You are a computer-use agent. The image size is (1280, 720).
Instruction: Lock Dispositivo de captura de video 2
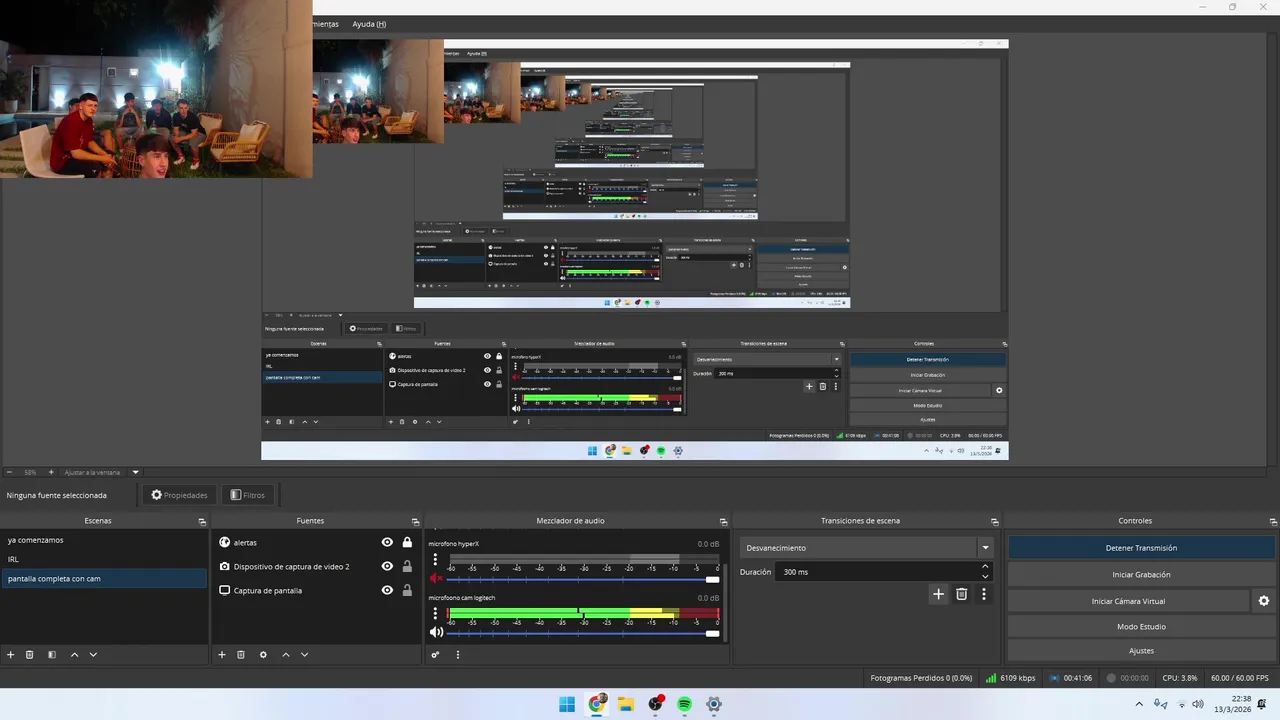pyautogui.click(x=407, y=566)
